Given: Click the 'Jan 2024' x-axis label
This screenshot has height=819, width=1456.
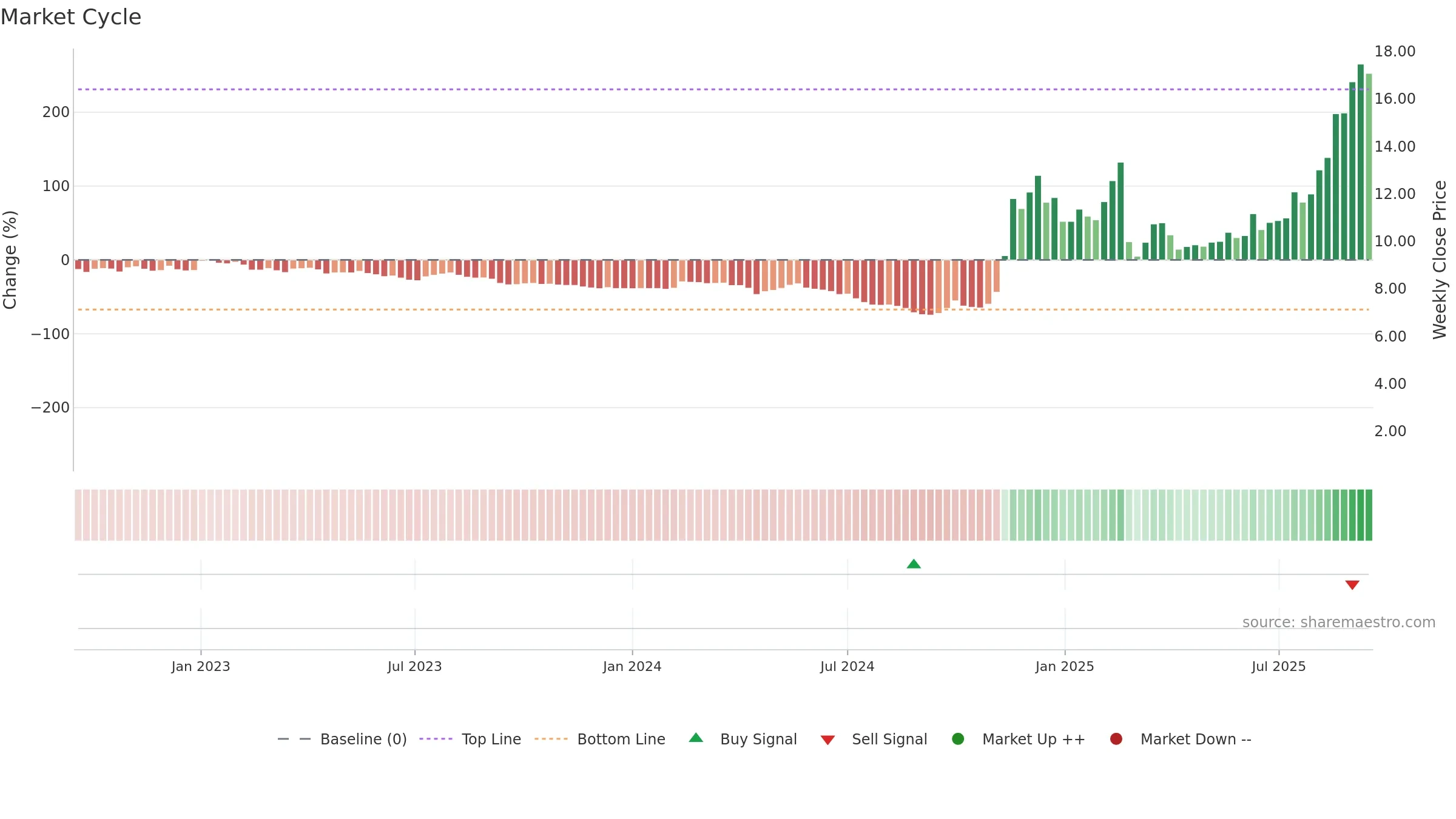Looking at the screenshot, I should [632, 667].
